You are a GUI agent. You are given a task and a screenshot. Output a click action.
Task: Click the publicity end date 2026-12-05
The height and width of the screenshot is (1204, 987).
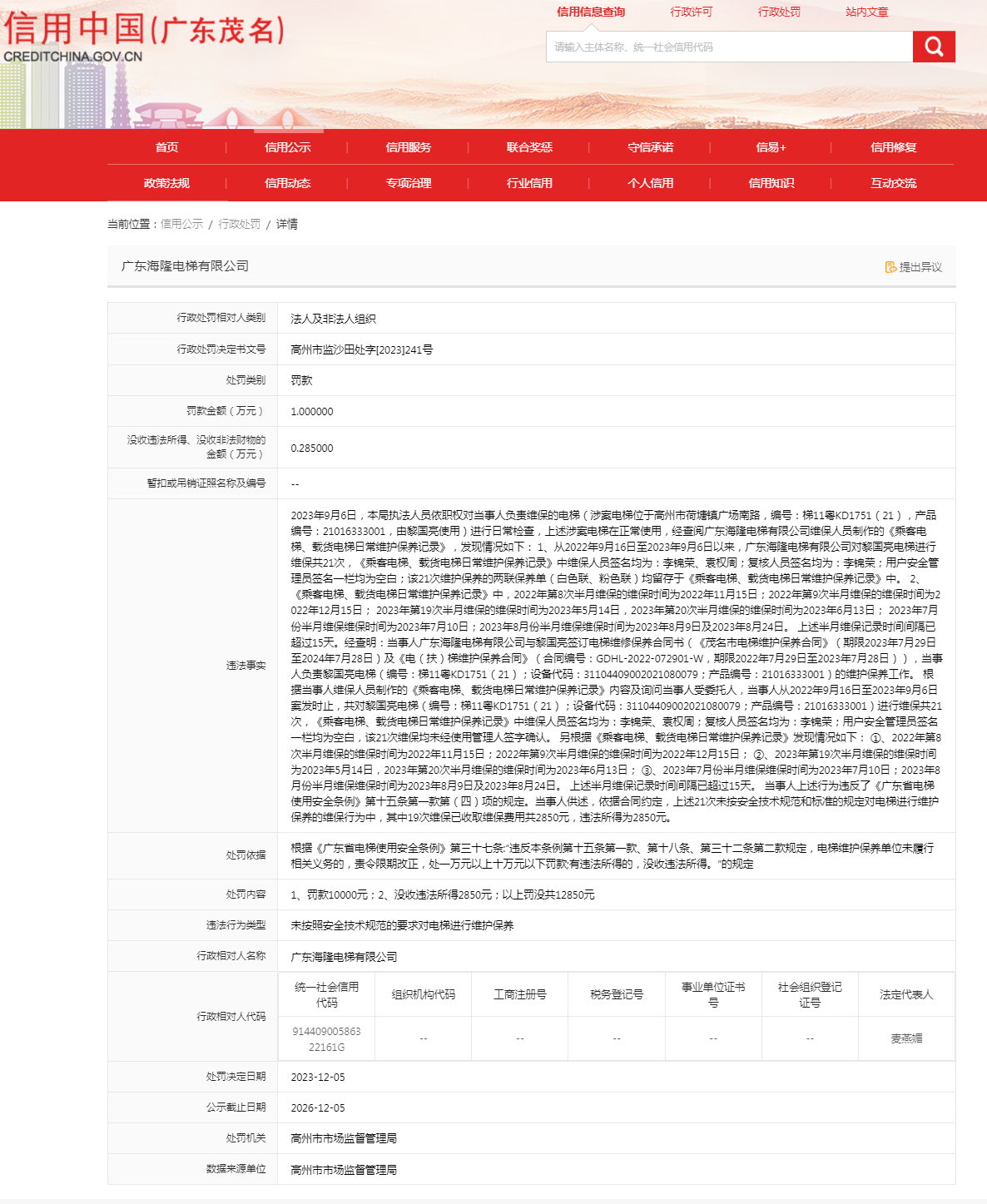pos(318,1107)
